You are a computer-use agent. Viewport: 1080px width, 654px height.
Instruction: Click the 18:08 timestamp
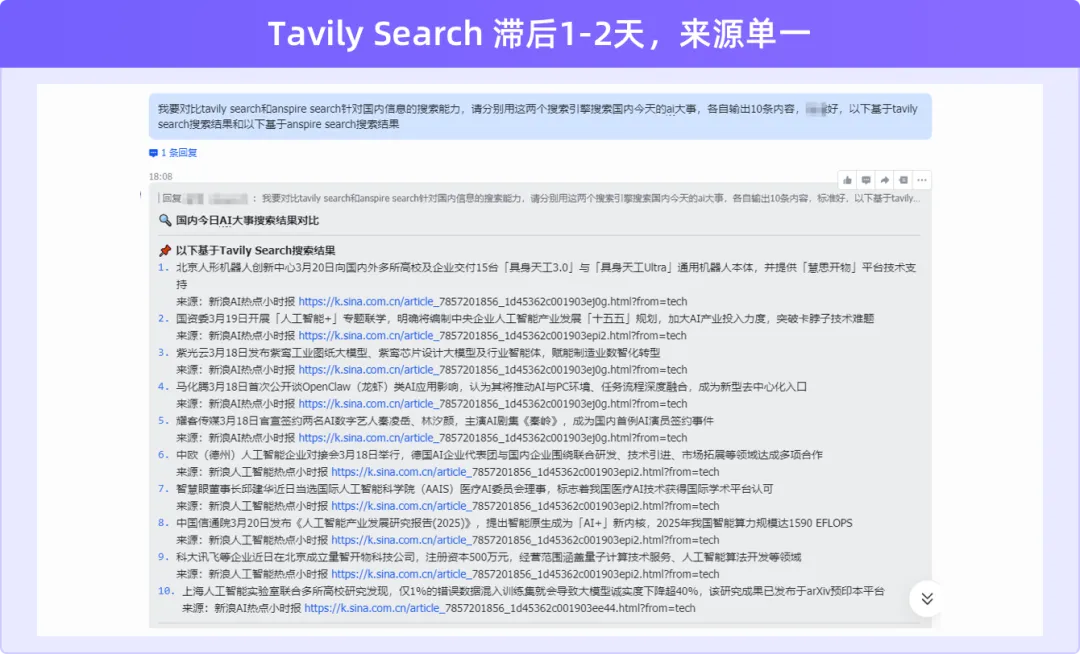[x=160, y=177]
